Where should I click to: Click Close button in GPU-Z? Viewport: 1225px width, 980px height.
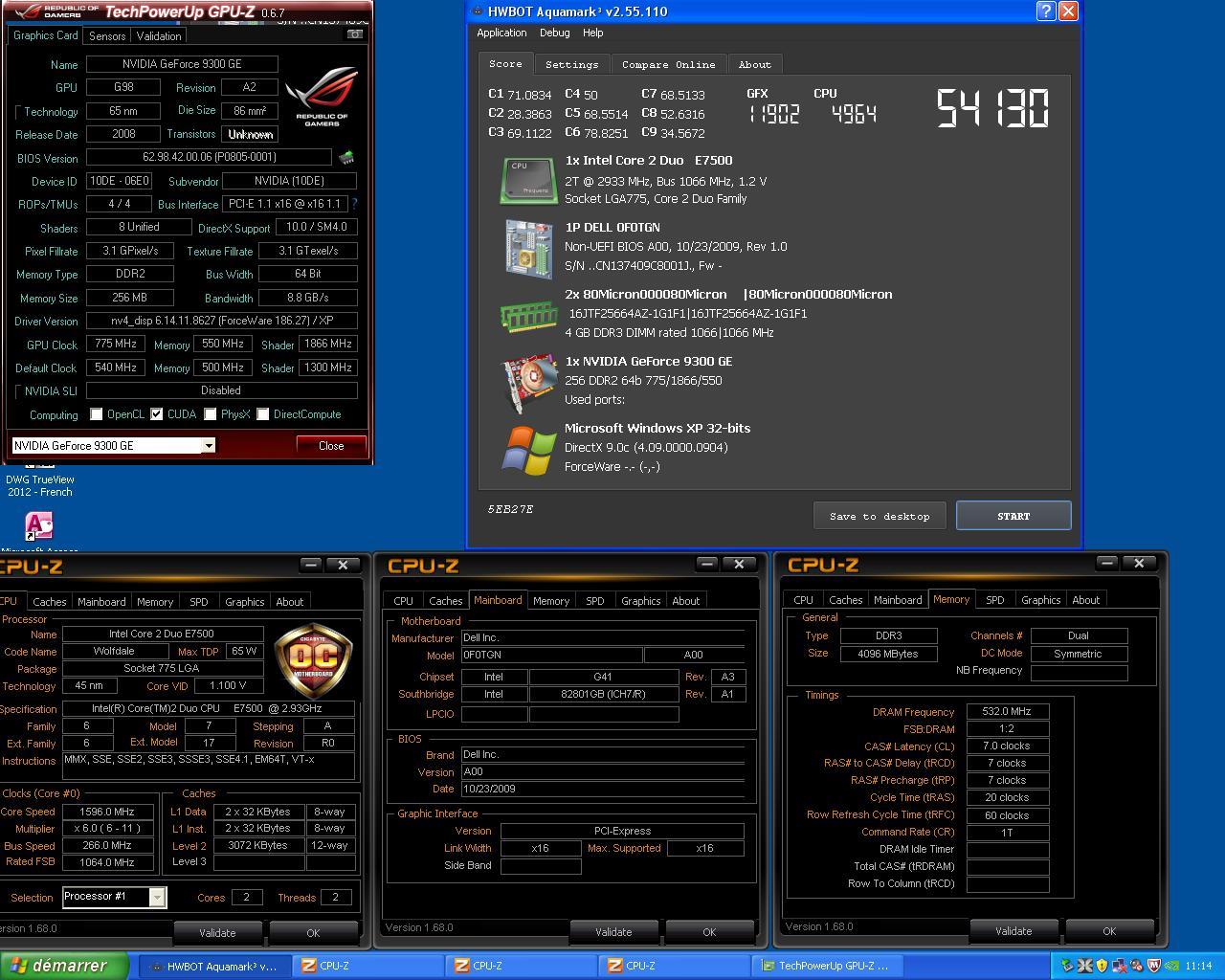[331, 446]
